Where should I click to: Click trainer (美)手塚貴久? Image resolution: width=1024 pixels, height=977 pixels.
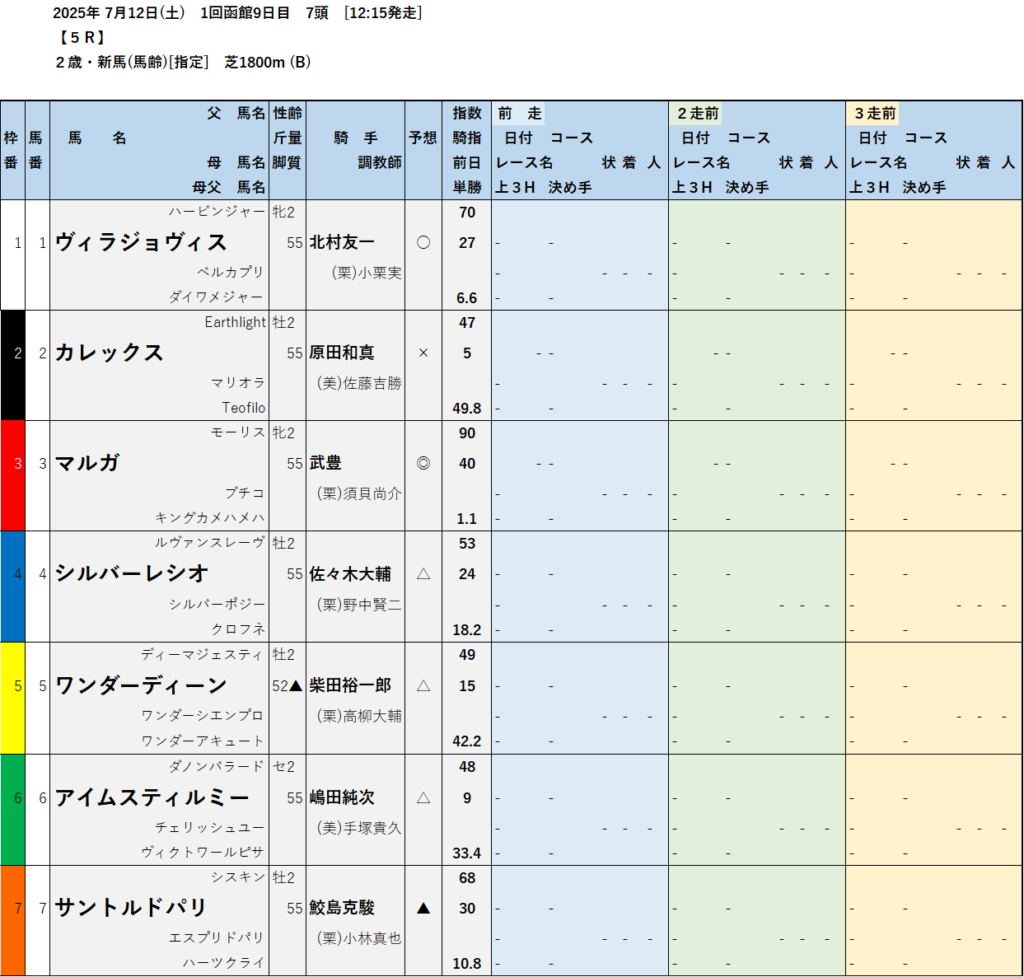359,827
